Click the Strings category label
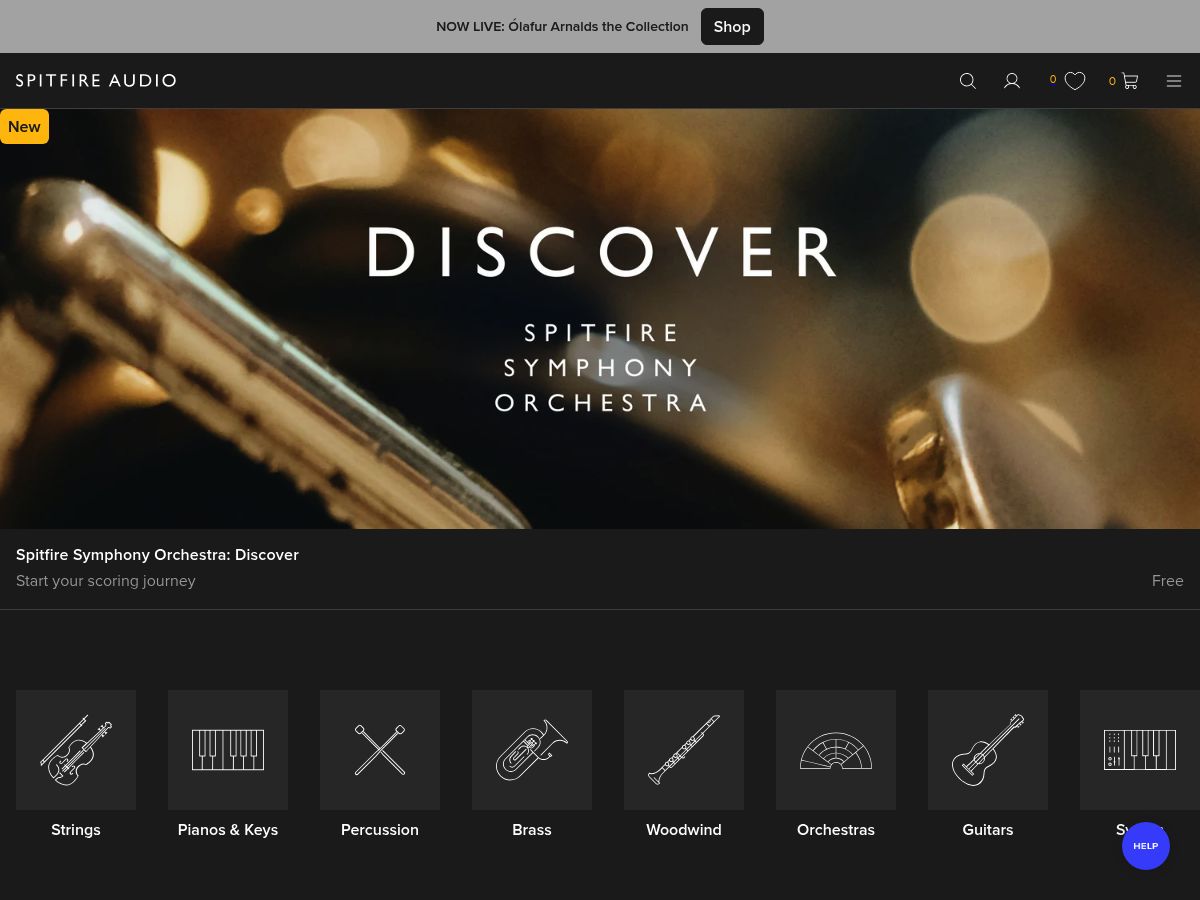 click(76, 830)
